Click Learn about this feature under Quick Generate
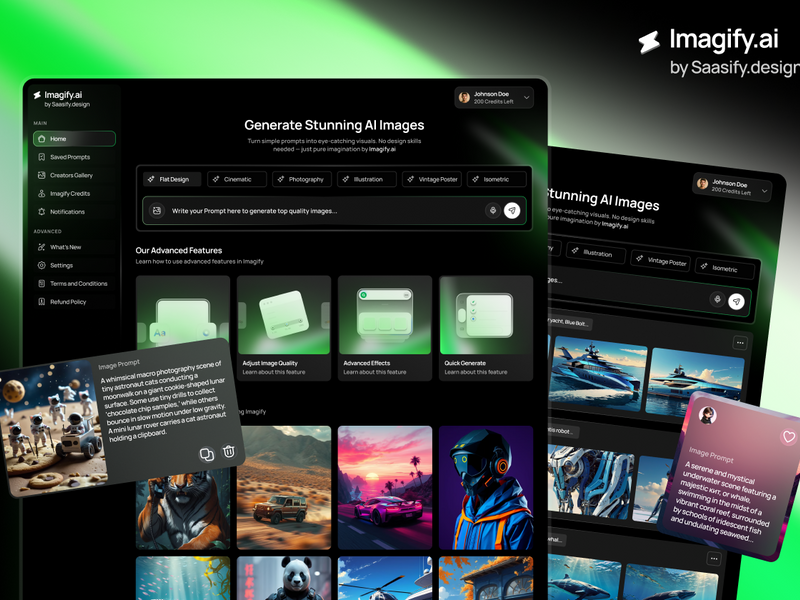 476,372
